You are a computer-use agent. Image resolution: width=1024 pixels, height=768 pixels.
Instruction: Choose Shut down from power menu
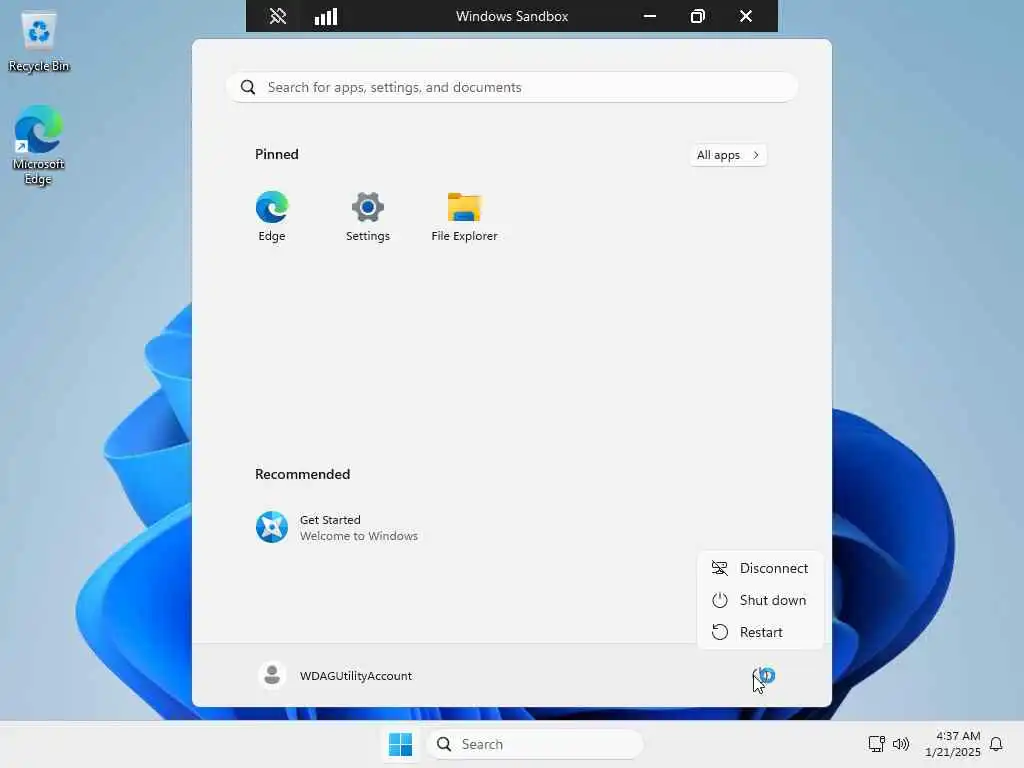[760, 600]
